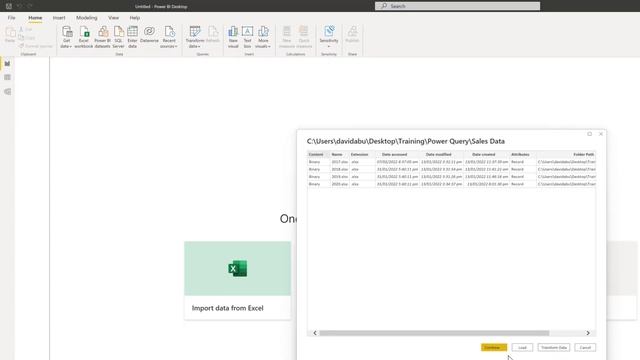Open the Sensitivity ribbon button
This screenshot has height=360, width=640.
329,37
